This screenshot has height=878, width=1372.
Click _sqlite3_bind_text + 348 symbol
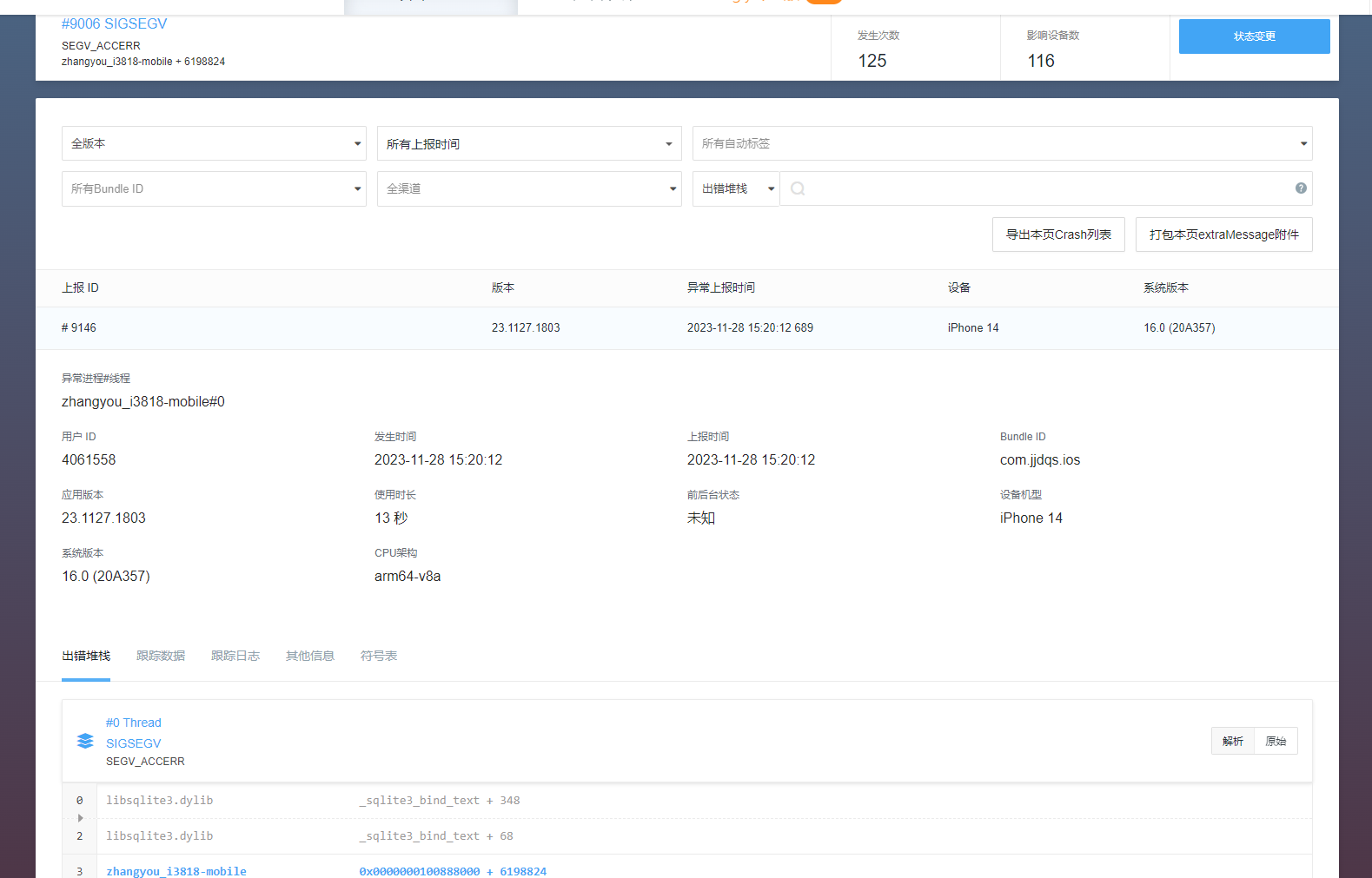tap(440, 801)
